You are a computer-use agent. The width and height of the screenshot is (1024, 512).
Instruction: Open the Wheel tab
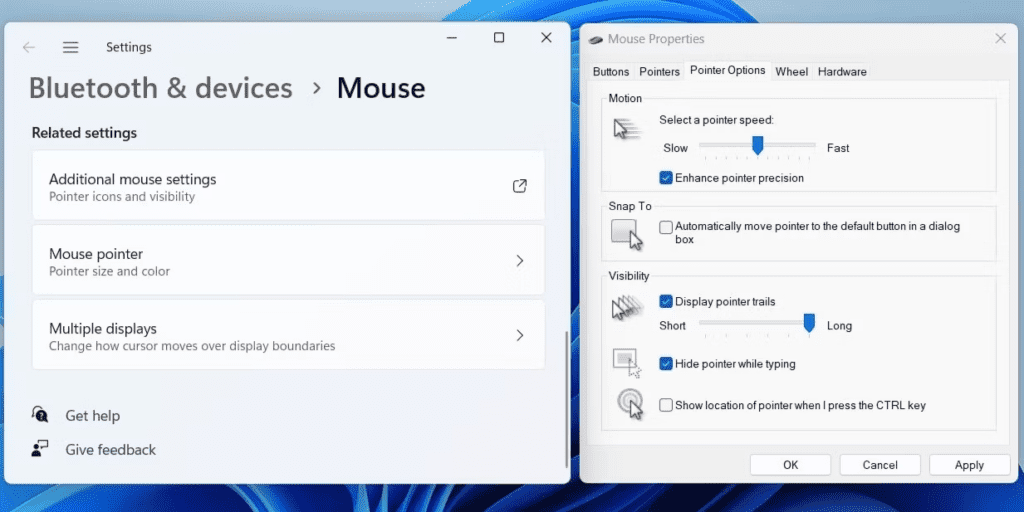point(791,72)
